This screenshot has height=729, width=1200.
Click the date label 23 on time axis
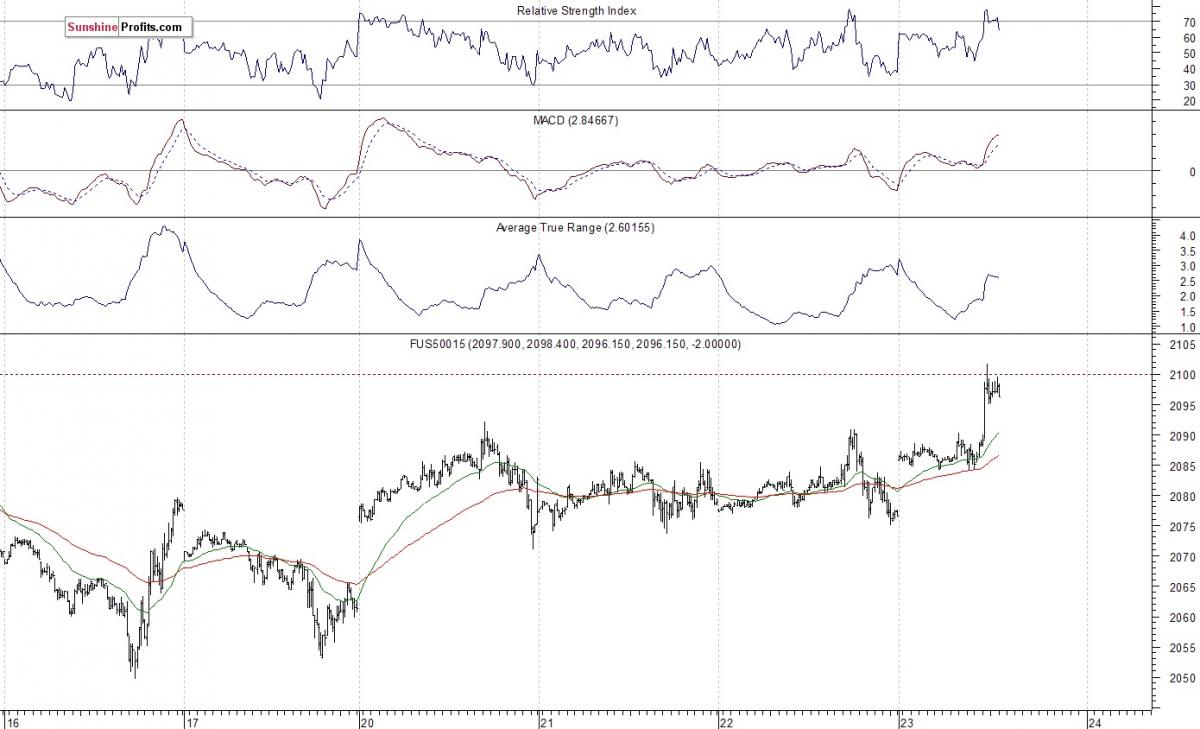(x=906, y=722)
